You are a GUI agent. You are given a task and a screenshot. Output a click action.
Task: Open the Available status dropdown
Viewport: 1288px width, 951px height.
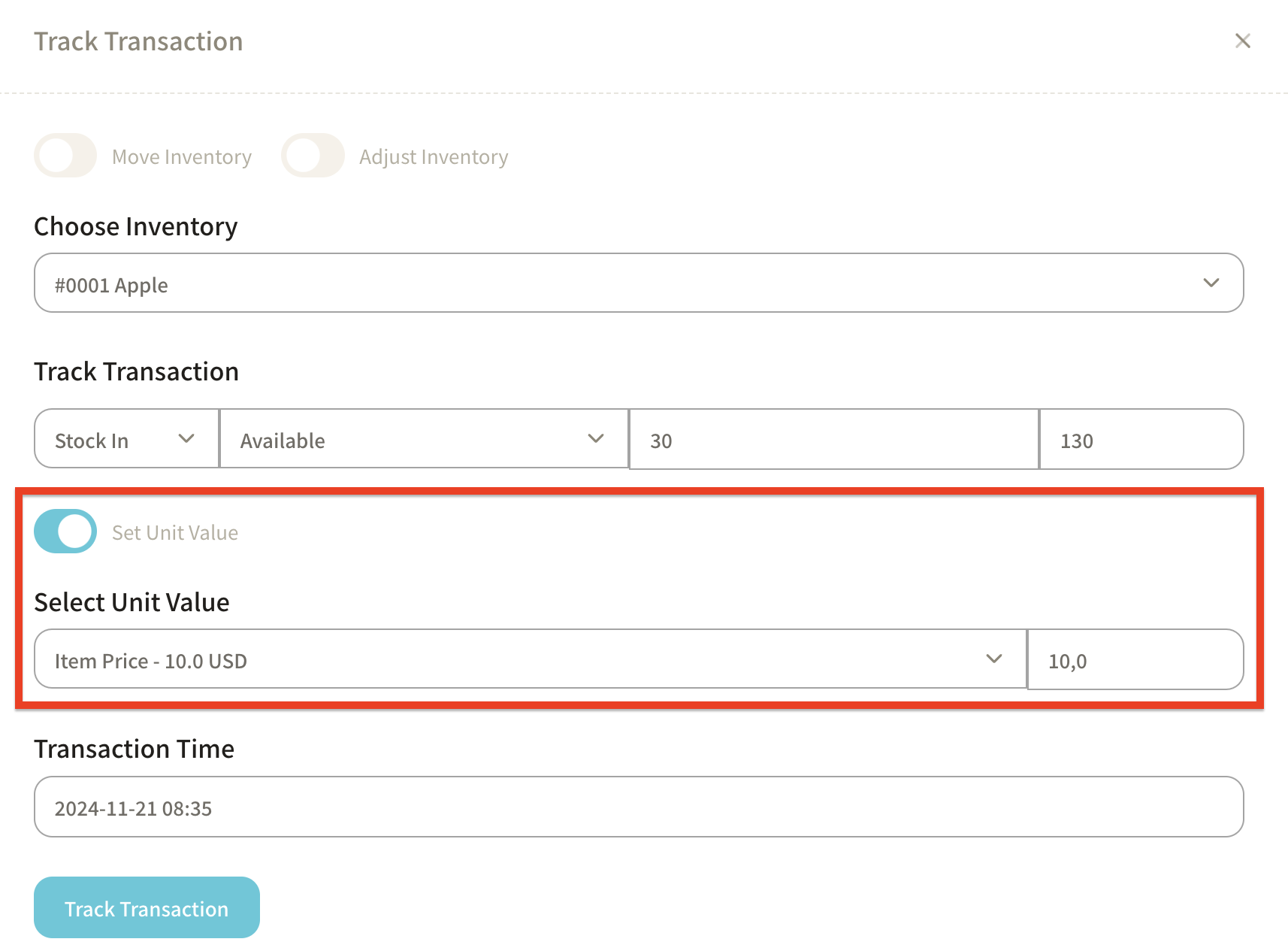[x=406, y=440]
